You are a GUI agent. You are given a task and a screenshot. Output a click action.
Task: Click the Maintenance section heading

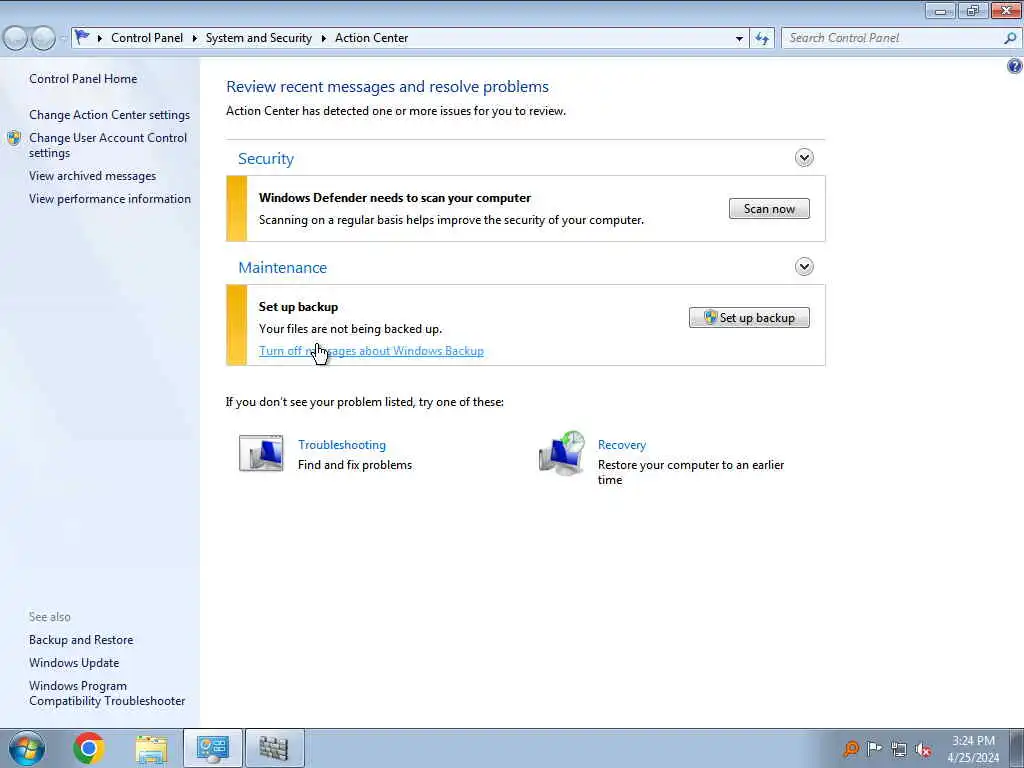[x=282, y=268]
